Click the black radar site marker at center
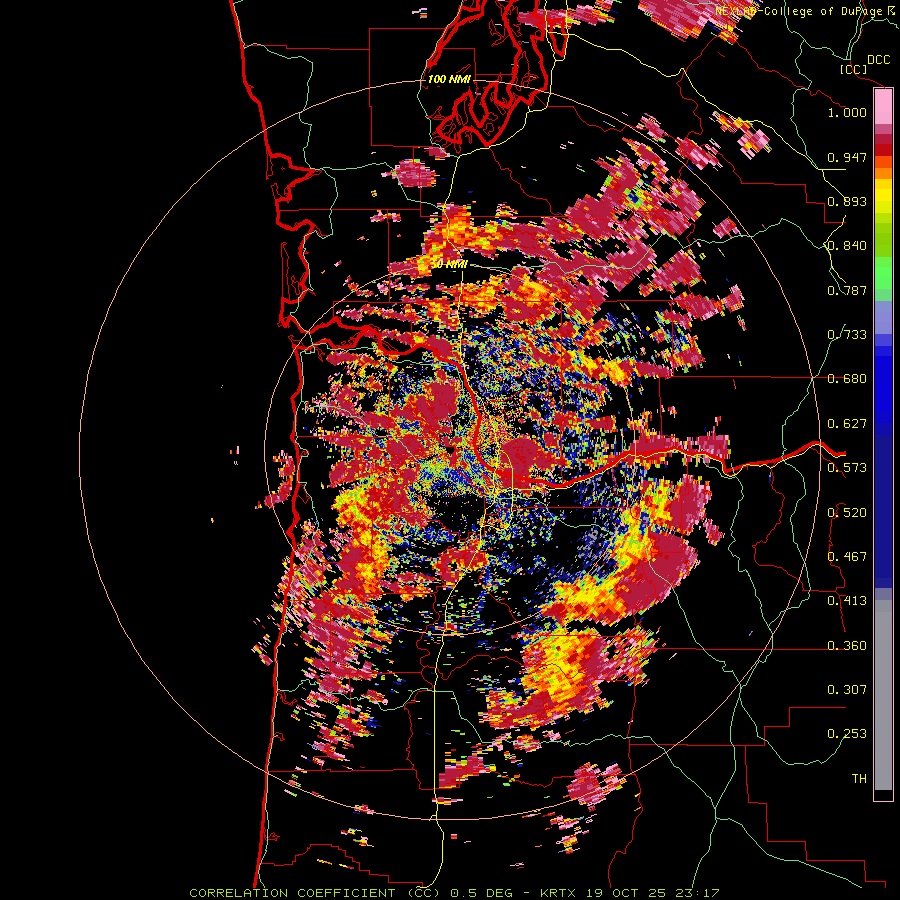 (x=451, y=451)
